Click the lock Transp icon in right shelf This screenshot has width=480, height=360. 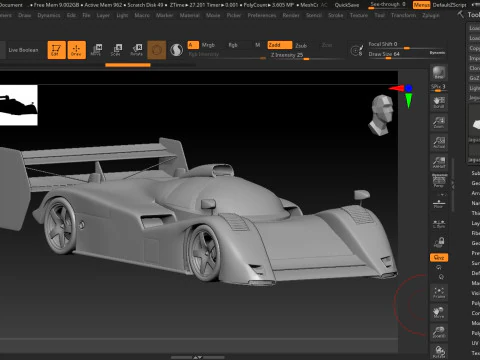(x=439, y=242)
